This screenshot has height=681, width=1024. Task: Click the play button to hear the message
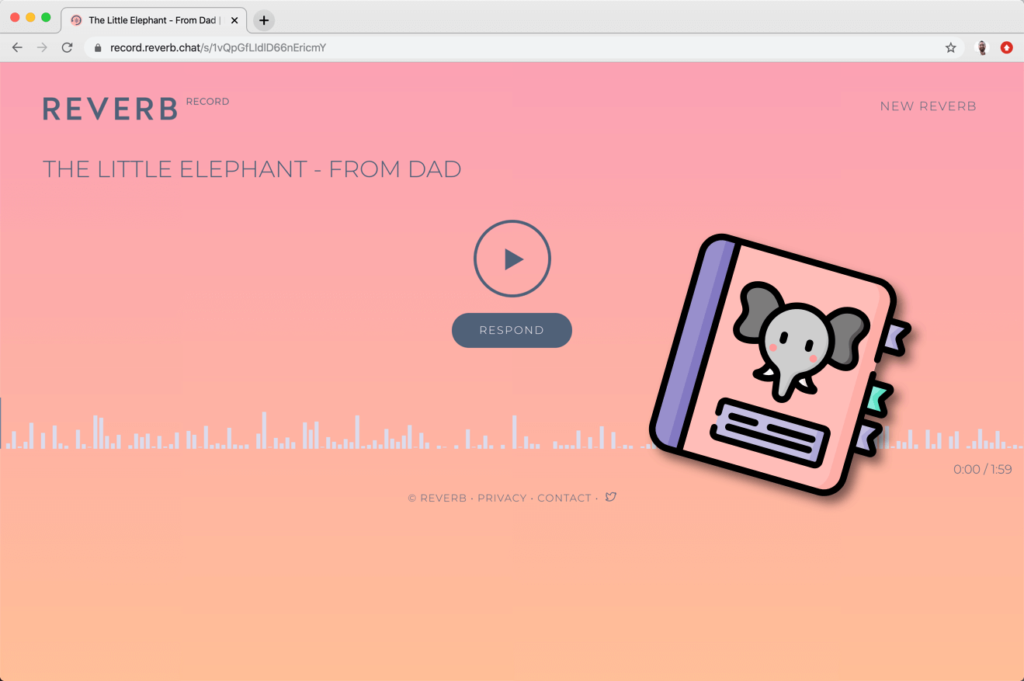pos(511,258)
